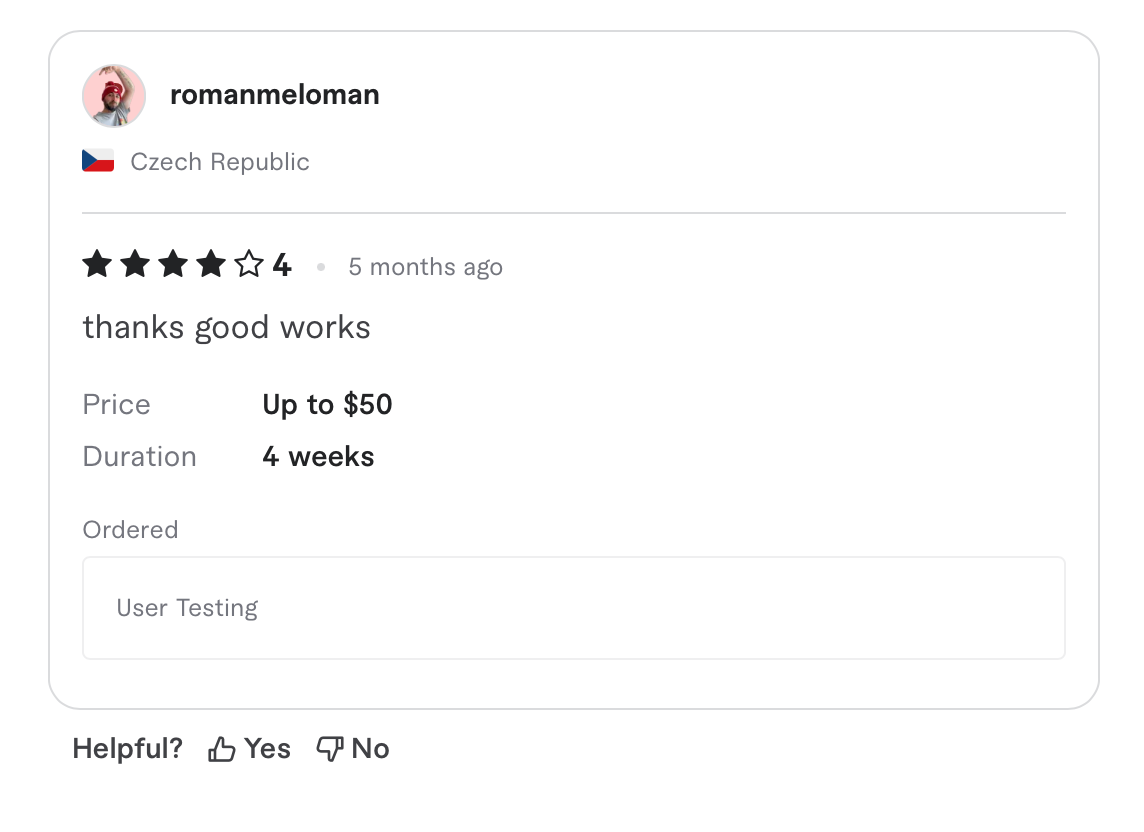Select the fourth filled star
The height and width of the screenshot is (832, 1144).
pos(210,264)
